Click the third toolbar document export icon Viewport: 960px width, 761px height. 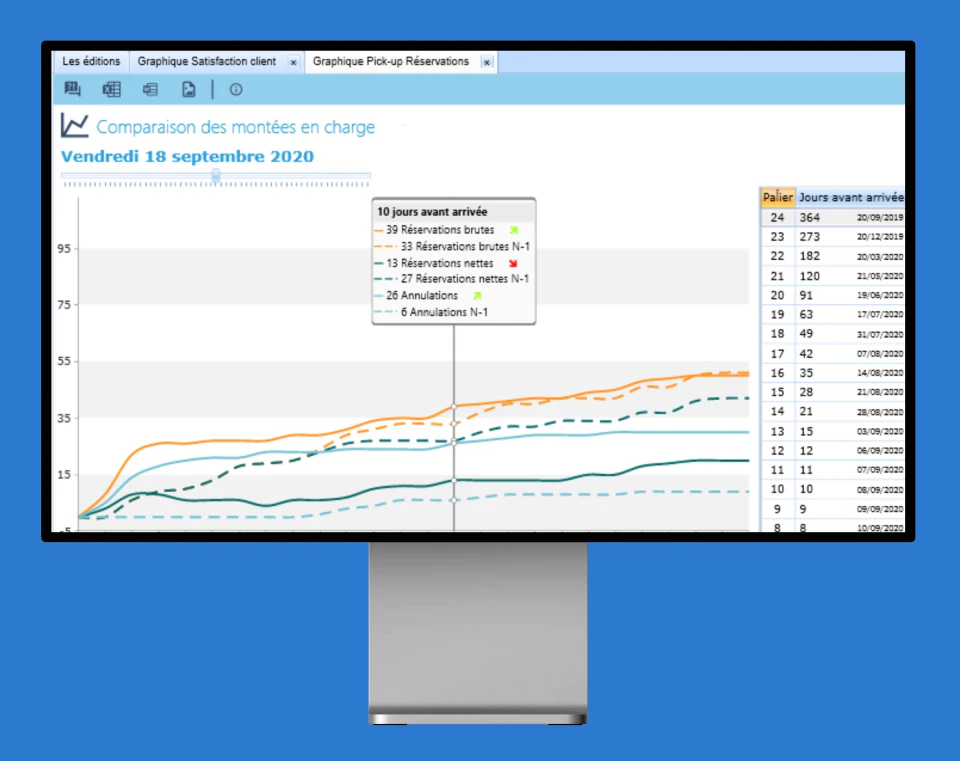150,90
